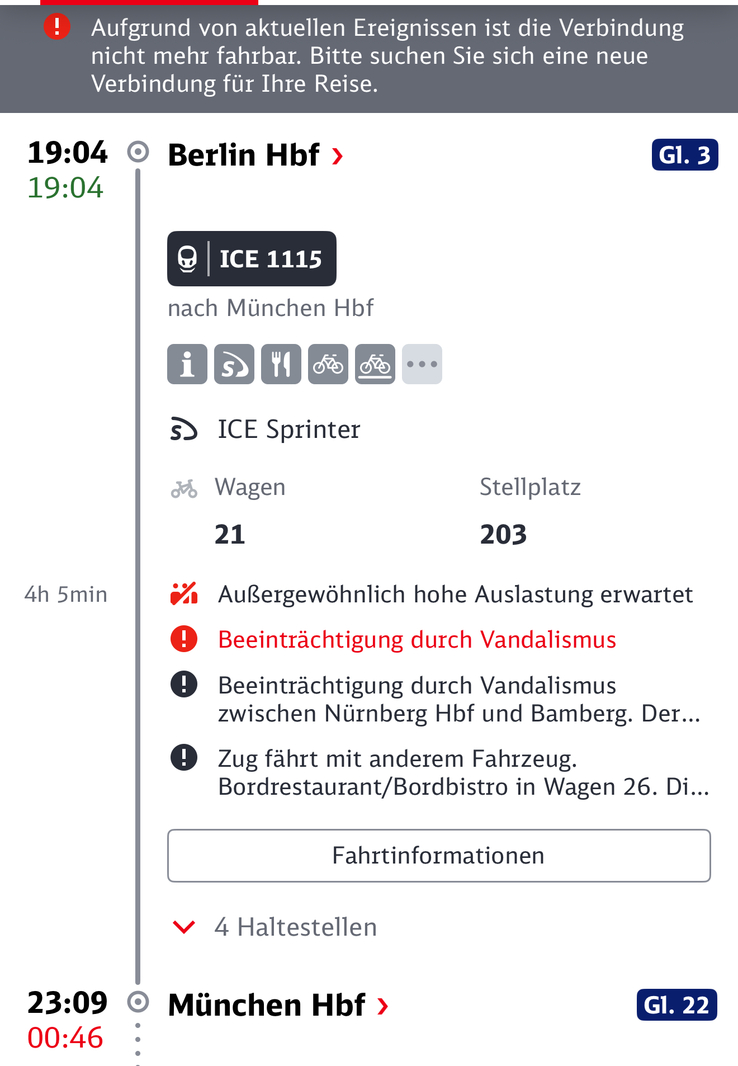Tap platform badge Gl. 3
The image size is (738, 1066).
[x=684, y=156]
